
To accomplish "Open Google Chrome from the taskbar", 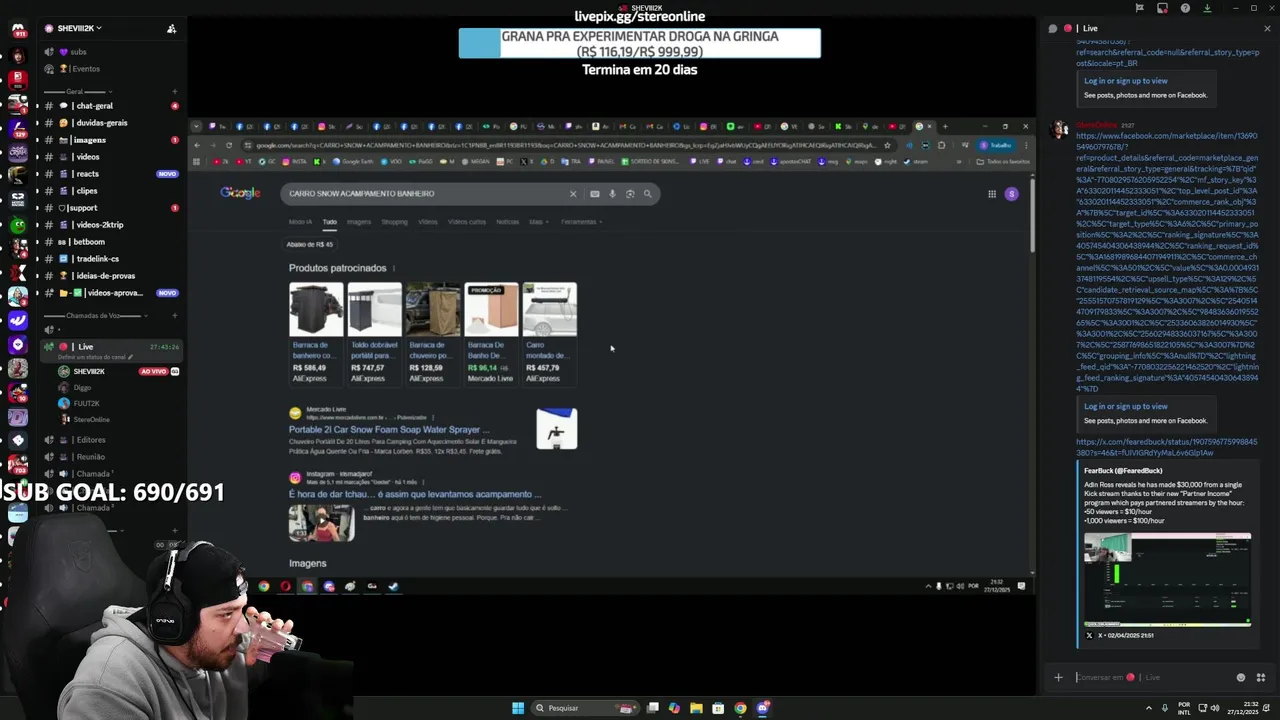I will coord(740,708).
